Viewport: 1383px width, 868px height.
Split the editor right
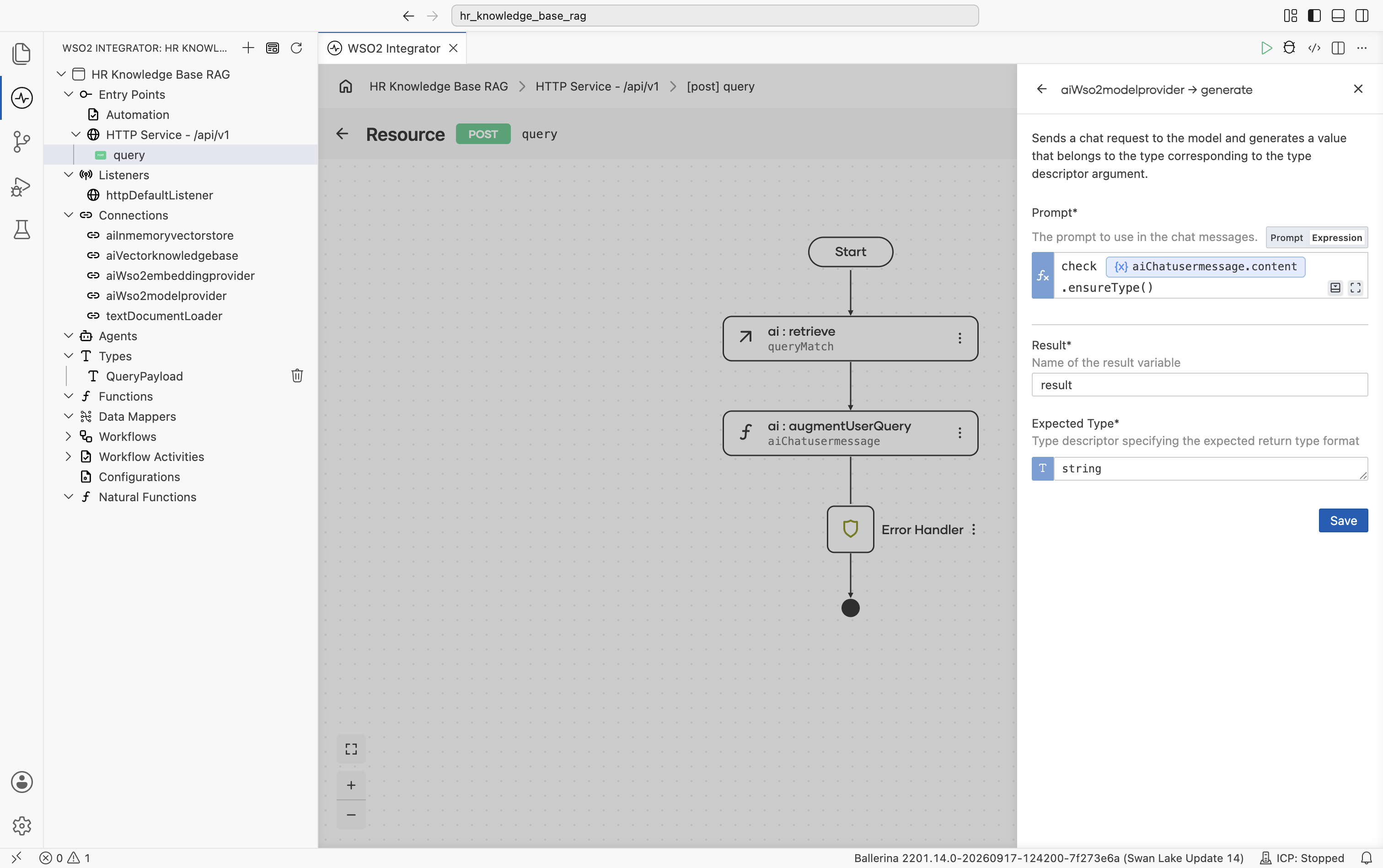(x=1338, y=48)
